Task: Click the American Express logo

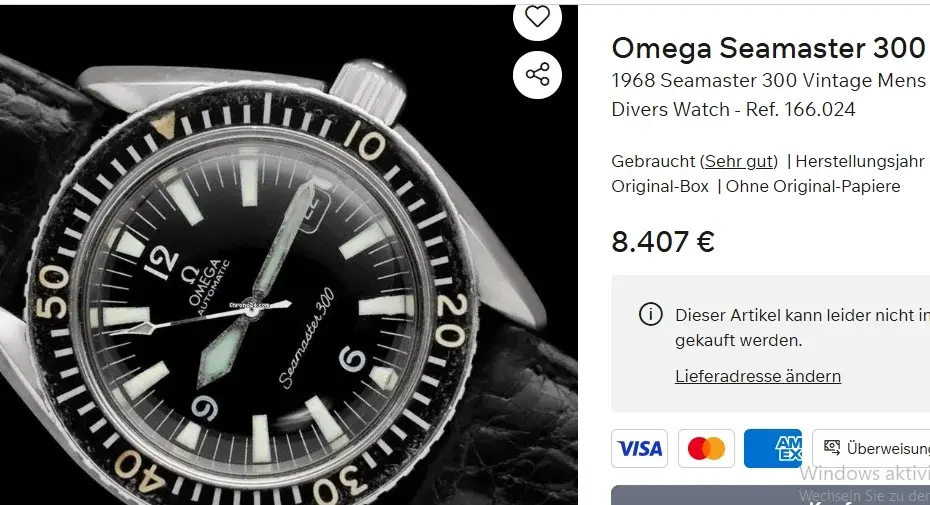Action: (773, 449)
